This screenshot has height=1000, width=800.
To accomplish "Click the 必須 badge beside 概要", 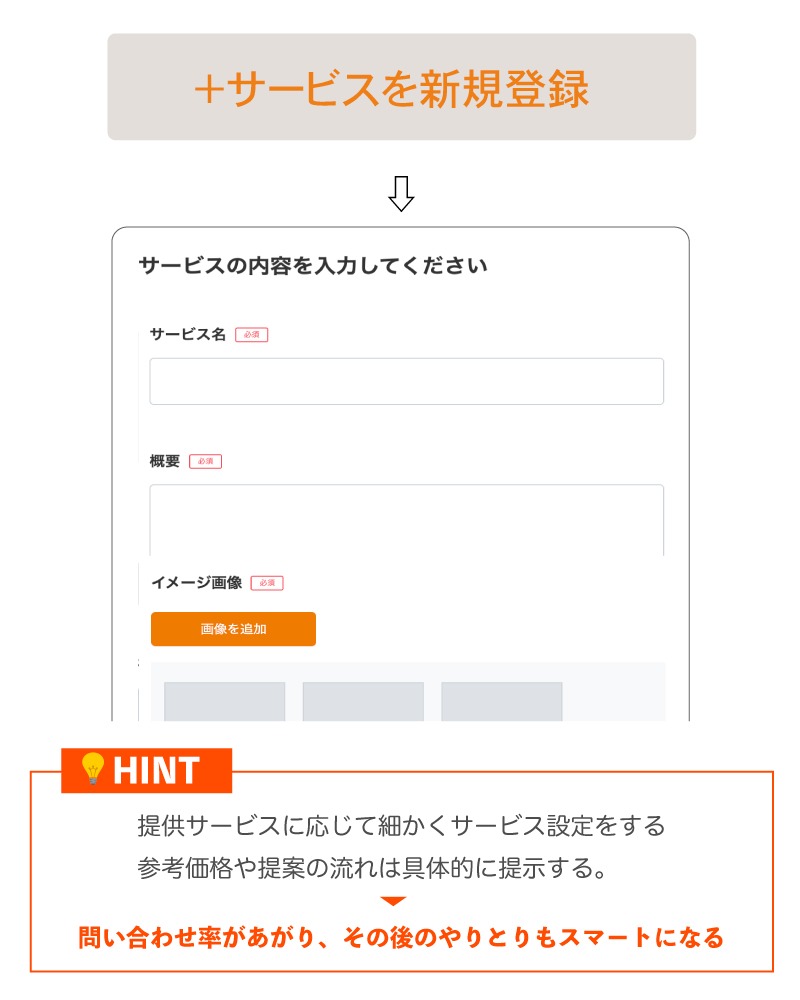I will click(x=205, y=462).
